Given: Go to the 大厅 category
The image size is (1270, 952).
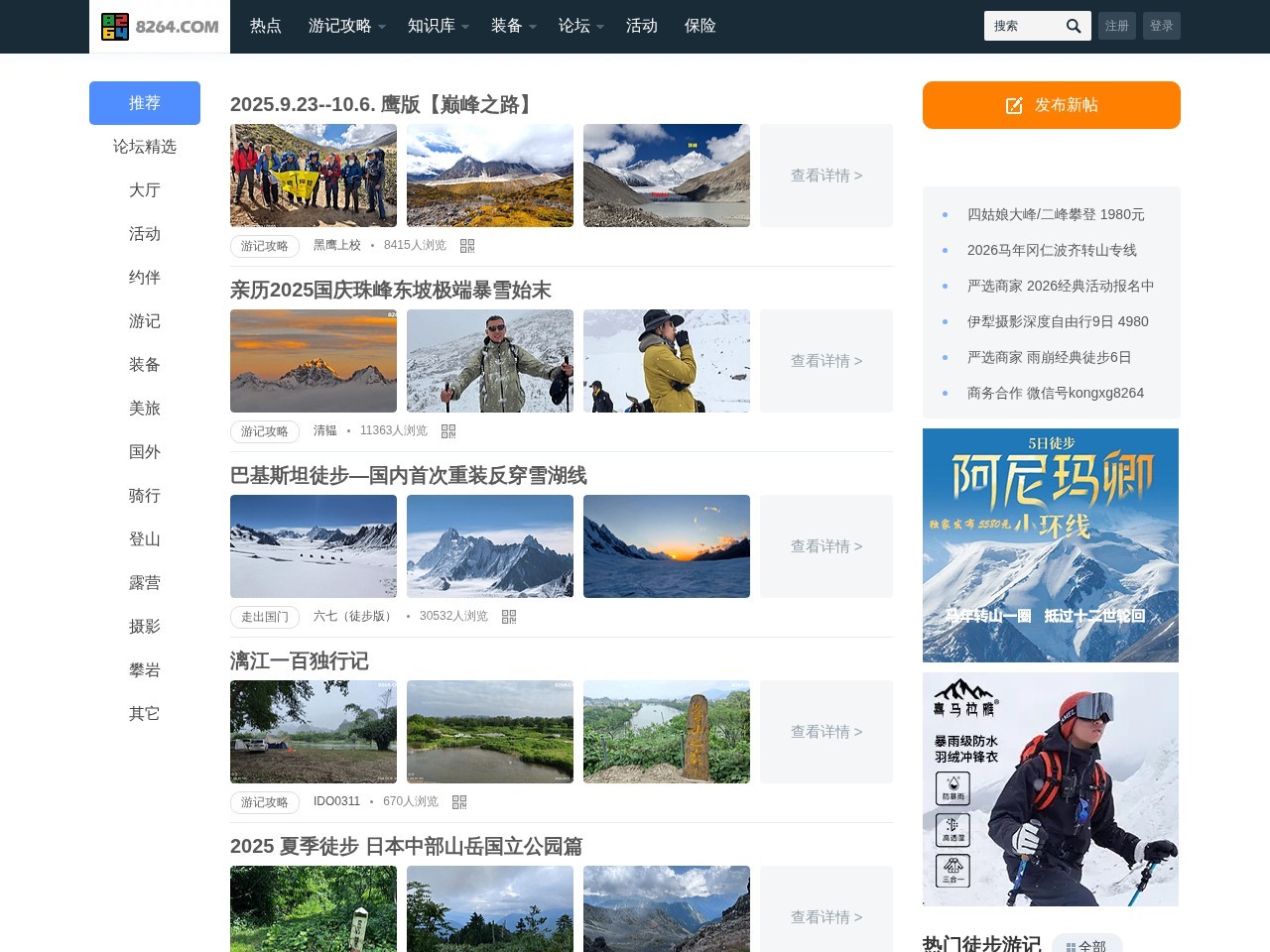Looking at the screenshot, I should 145,190.
